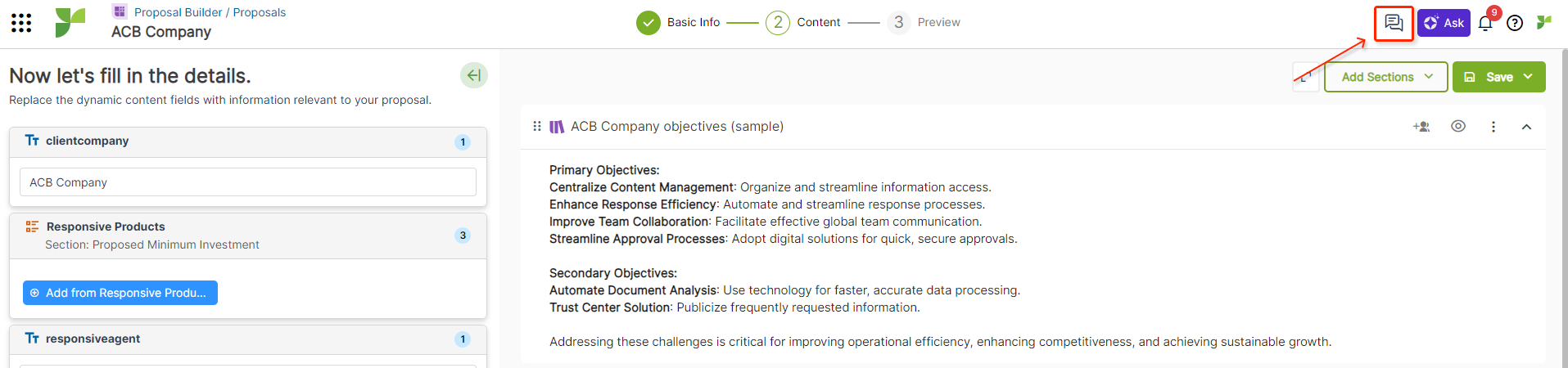Click the clientcompany text field
The height and width of the screenshot is (368, 1568).
(x=248, y=182)
